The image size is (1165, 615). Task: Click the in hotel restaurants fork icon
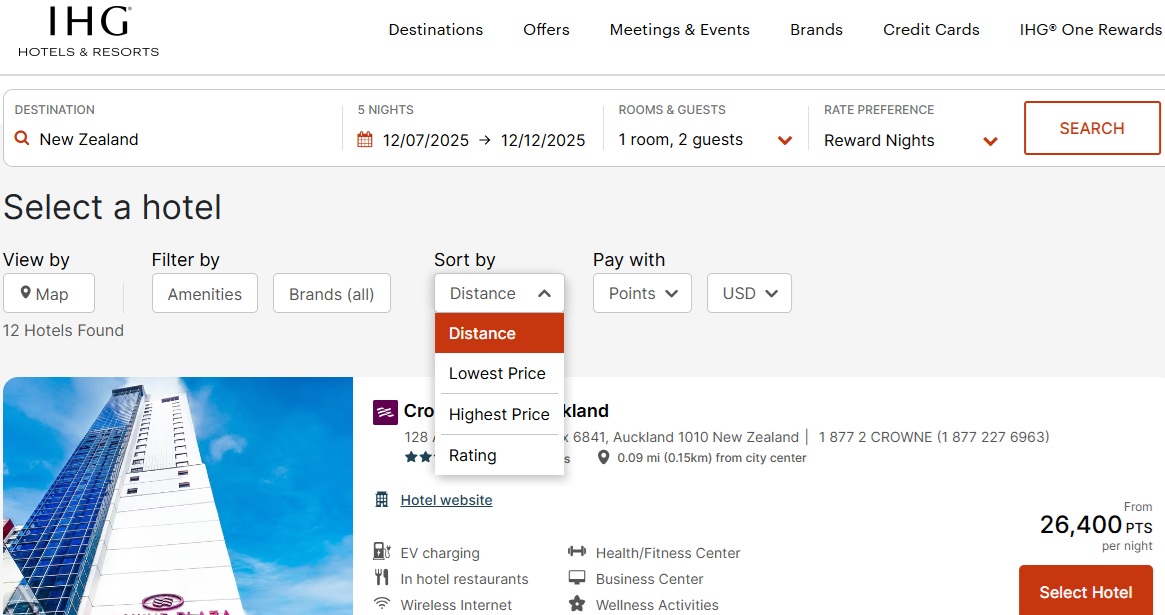point(382,578)
